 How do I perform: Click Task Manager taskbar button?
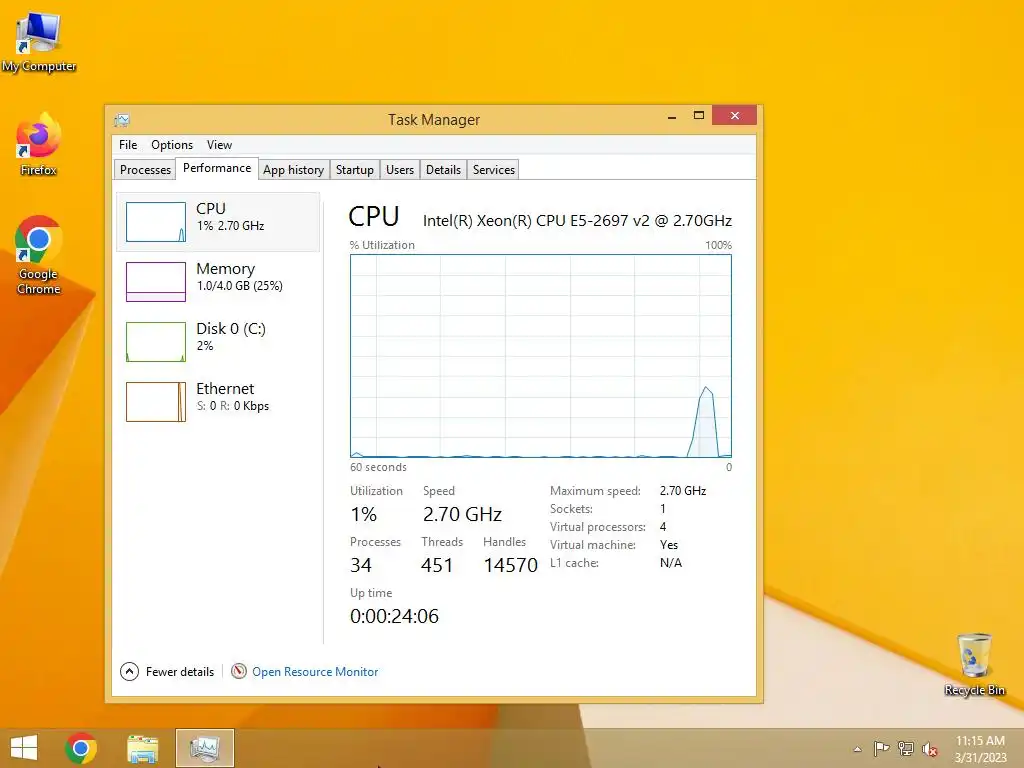(x=204, y=748)
